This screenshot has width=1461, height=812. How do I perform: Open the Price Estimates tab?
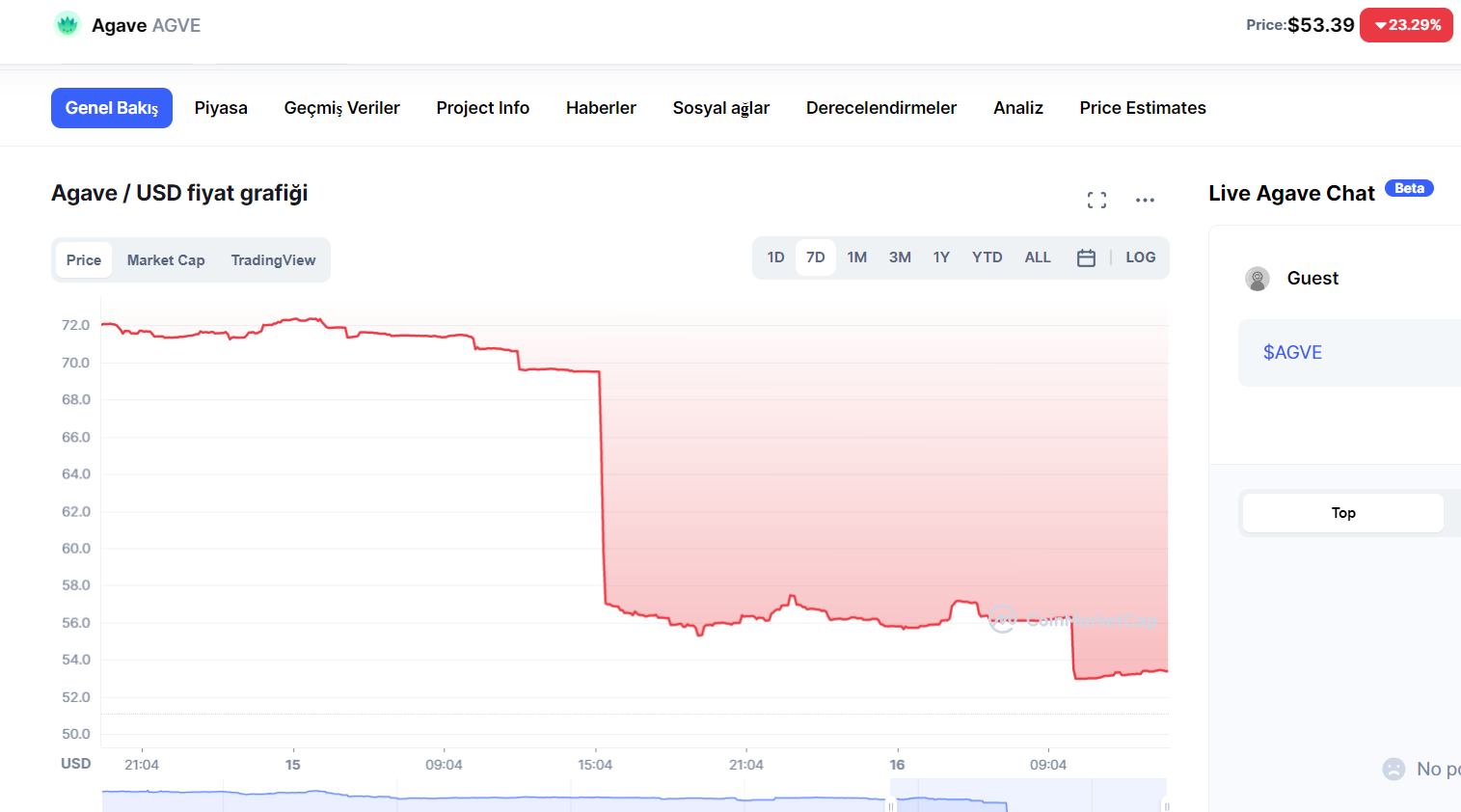(x=1142, y=108)
